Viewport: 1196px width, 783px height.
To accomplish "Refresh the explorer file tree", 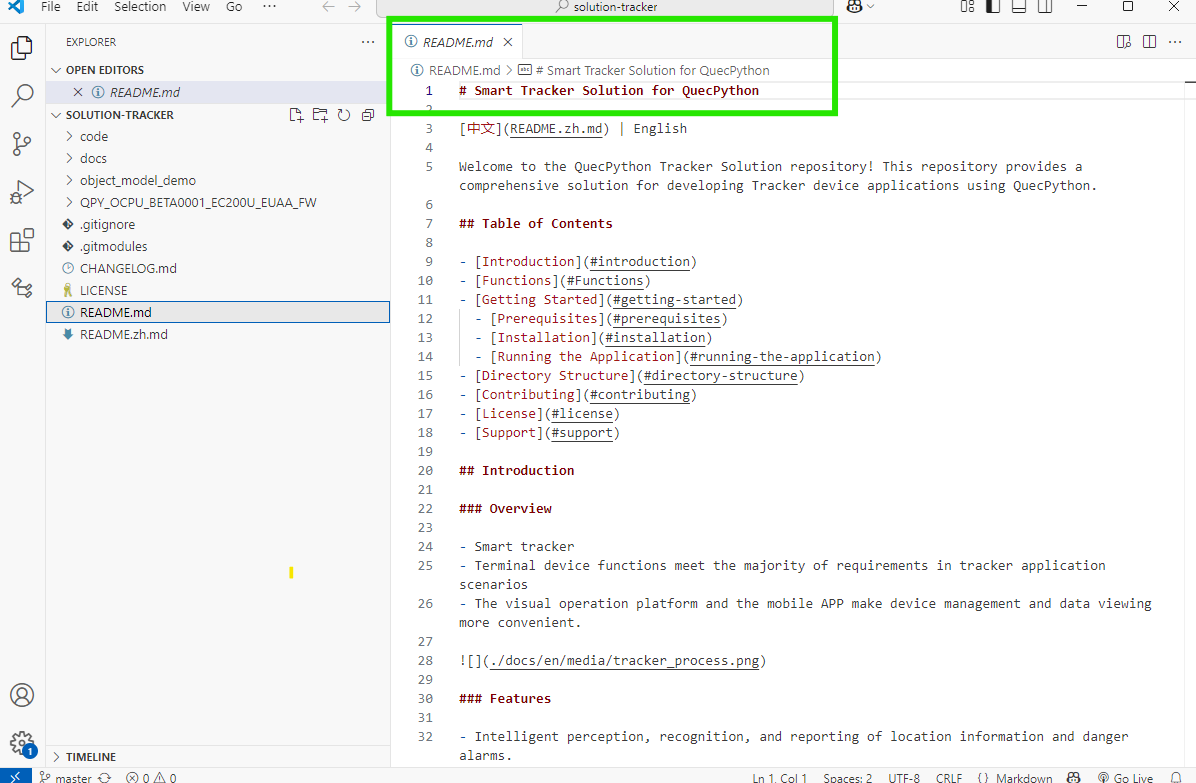I will click(344, 115).
